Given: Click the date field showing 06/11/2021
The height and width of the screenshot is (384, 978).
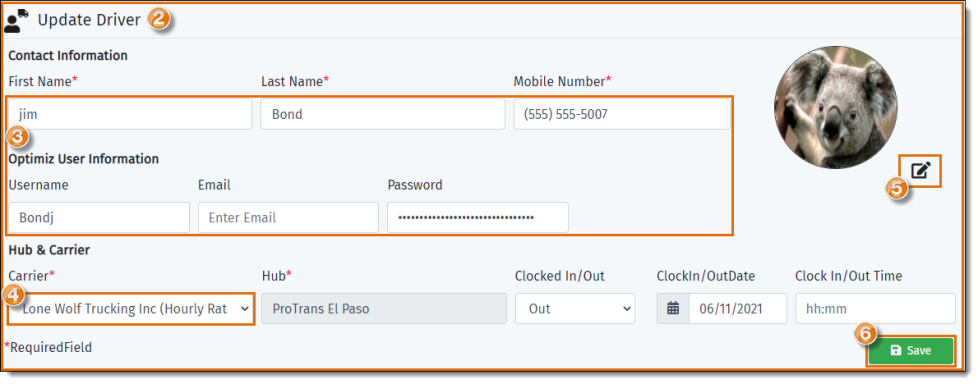Looking at the screenshot, I should [x=738, y=309].
